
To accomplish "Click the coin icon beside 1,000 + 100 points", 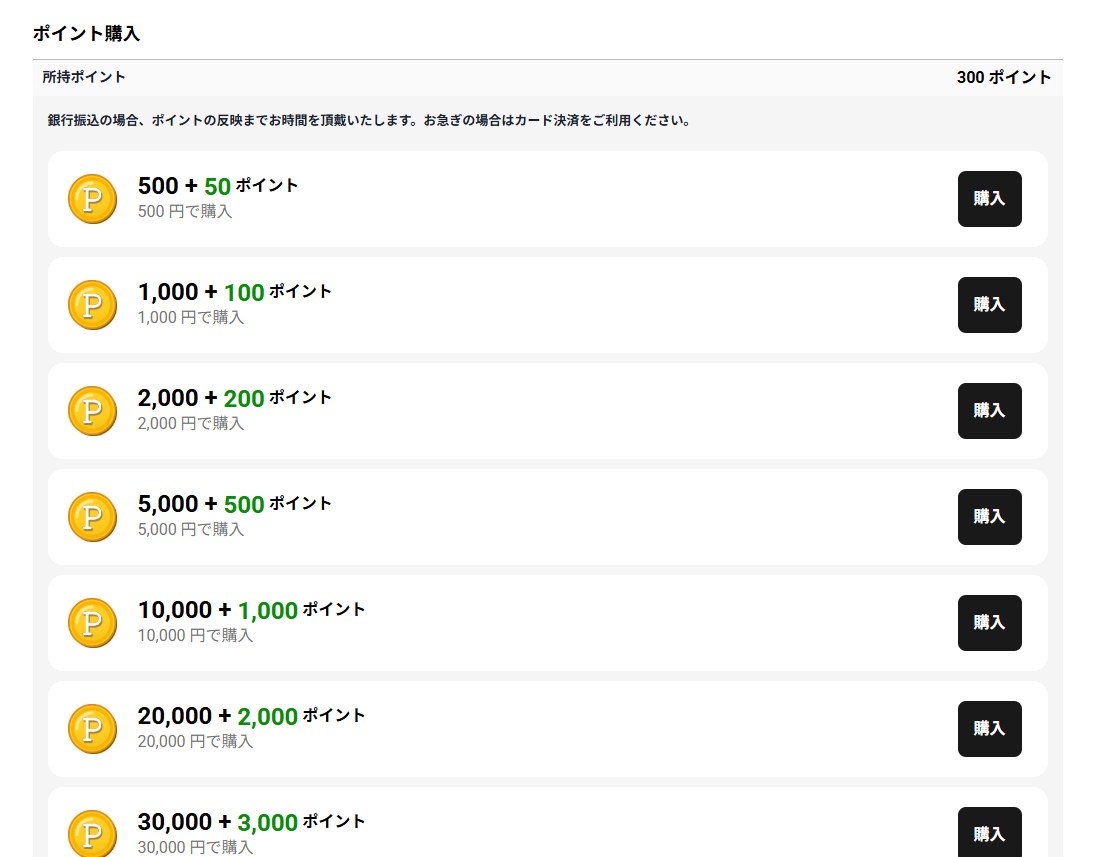I will pos(92,305).
